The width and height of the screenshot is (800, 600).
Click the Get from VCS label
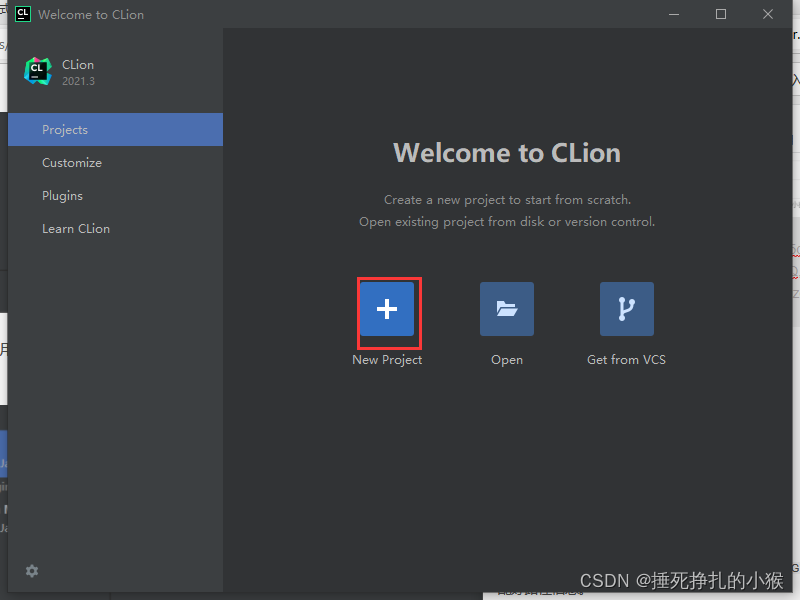[x=627, y=360]
